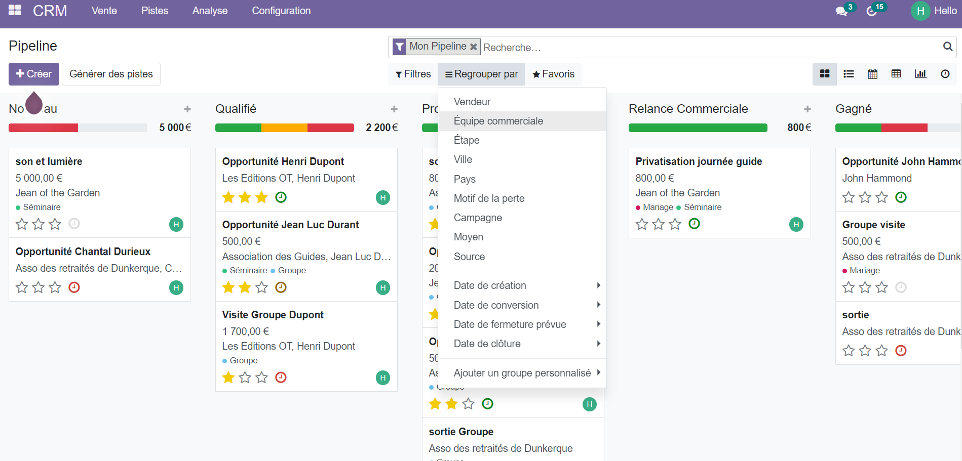Open activity clock on Opportunité John Hammond card
This screenshot has width=962, height=461.
coord(901,197)
